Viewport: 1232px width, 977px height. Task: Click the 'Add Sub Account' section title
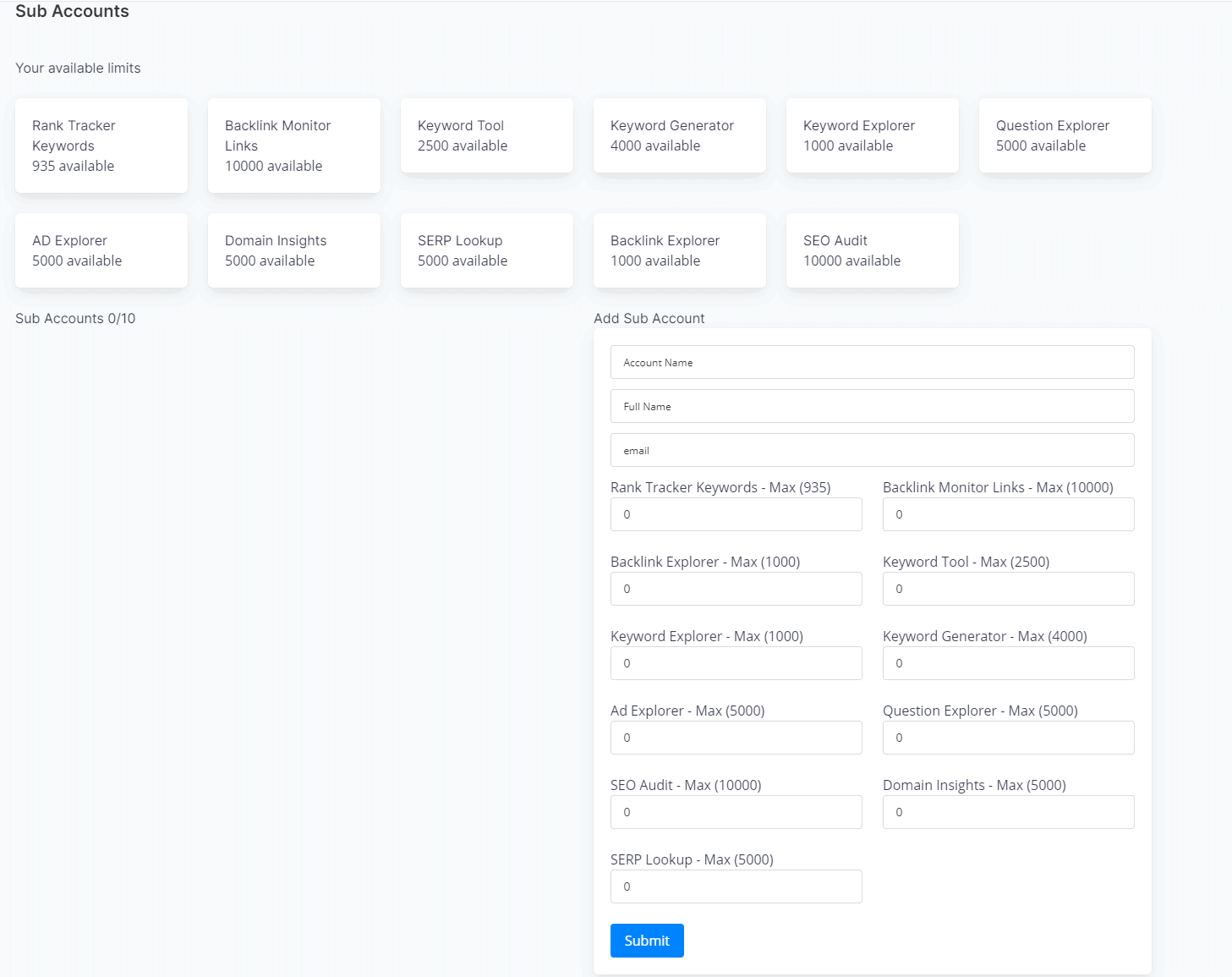(x=649, y=318)
